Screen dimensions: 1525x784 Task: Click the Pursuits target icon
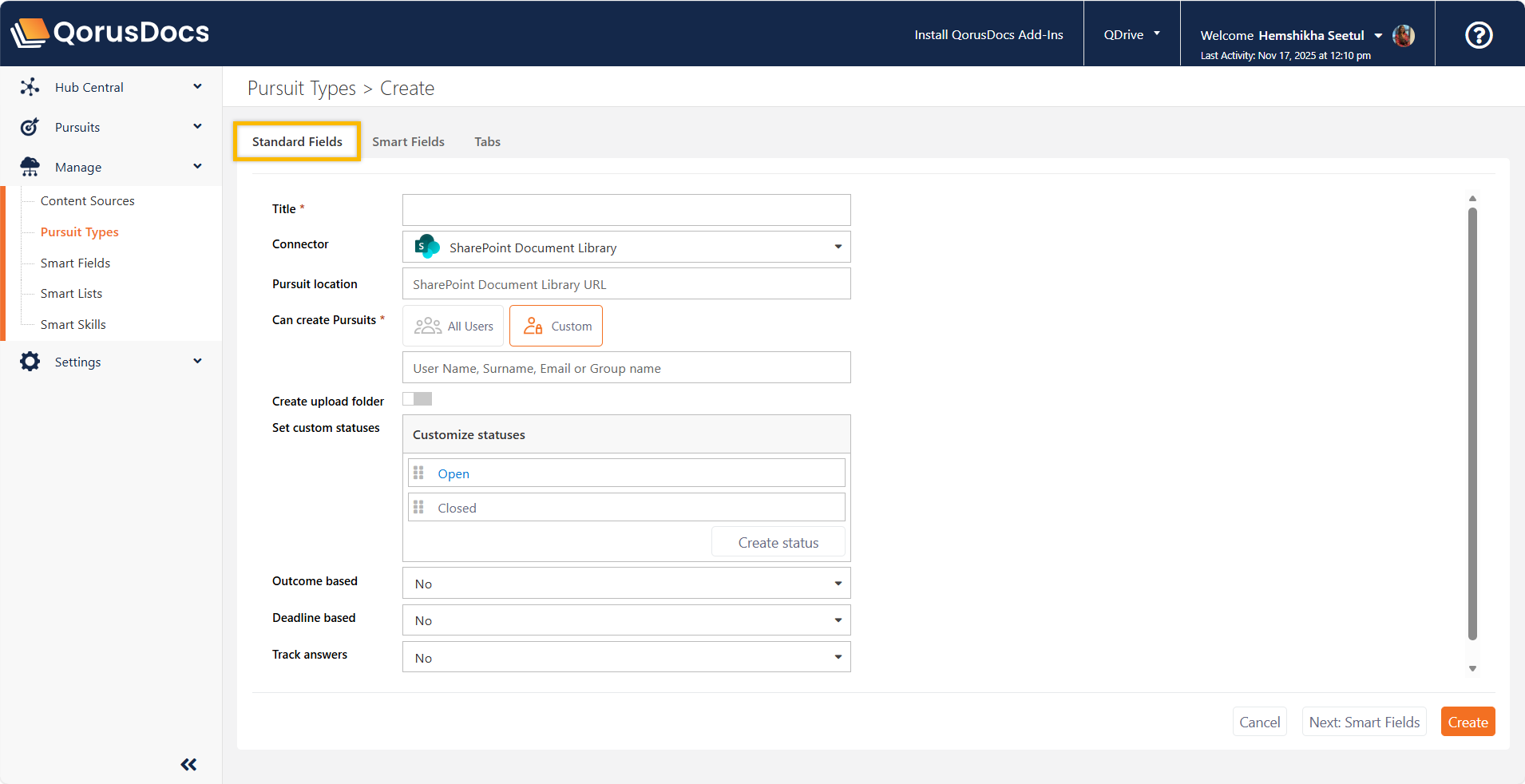click(30, 127)
